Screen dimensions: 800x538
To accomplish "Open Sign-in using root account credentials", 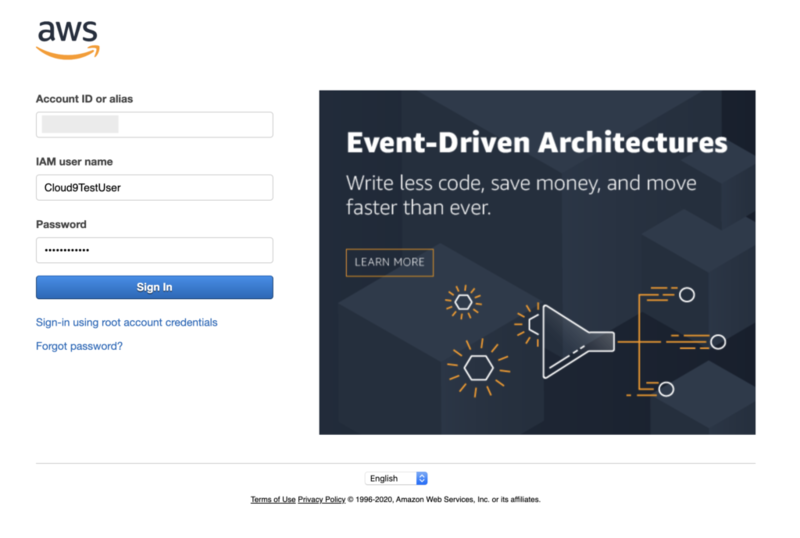I will pos(127,322).
